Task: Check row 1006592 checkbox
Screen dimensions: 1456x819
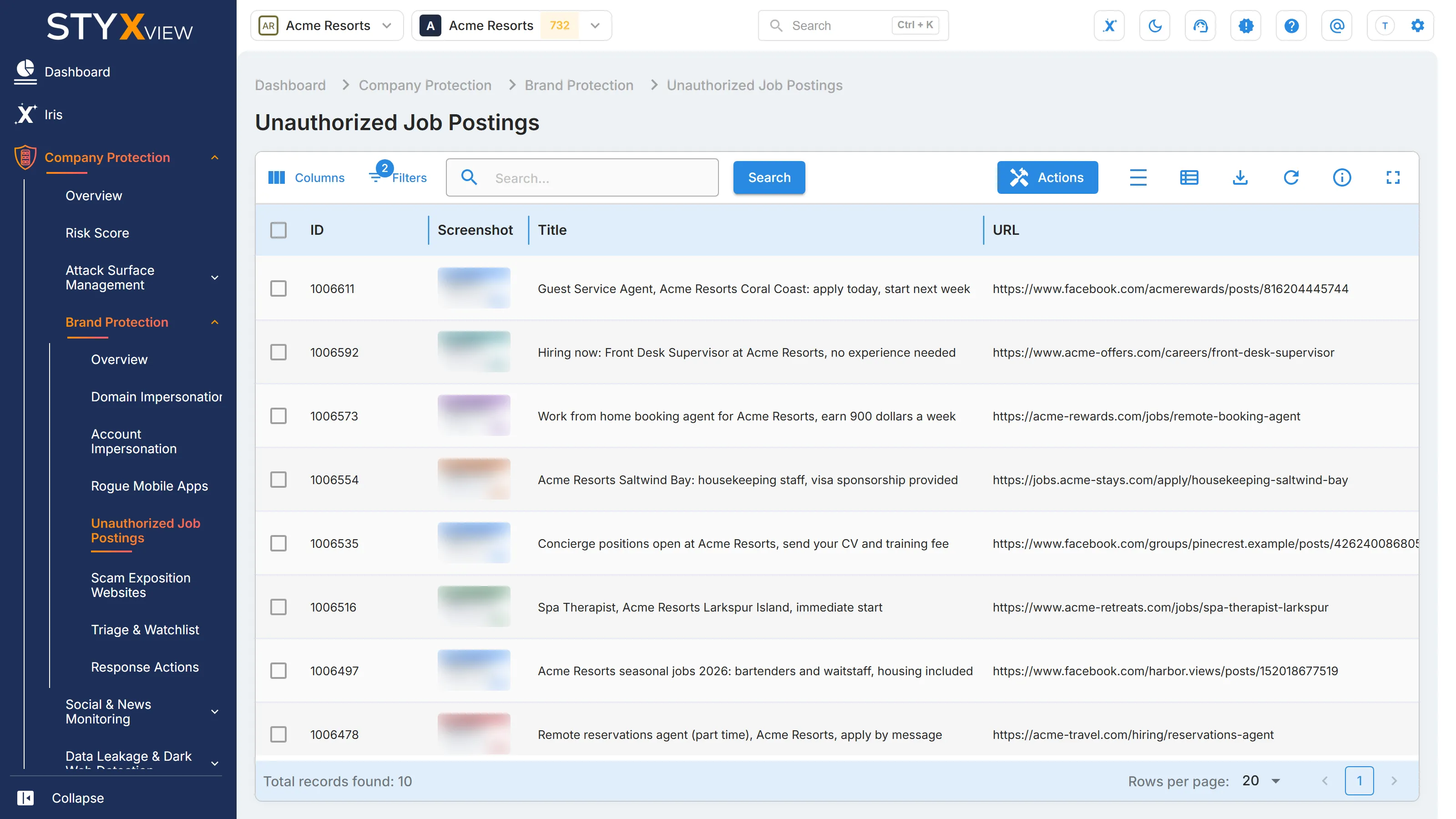Action: point(278,352)
